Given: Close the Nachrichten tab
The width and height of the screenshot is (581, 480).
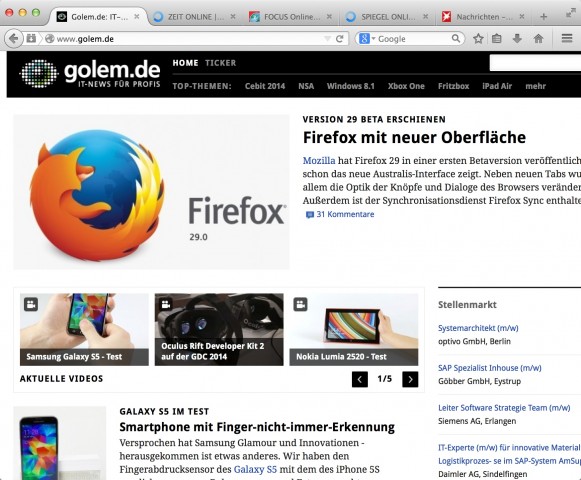Looking at the screenshot, I should 521,17.
